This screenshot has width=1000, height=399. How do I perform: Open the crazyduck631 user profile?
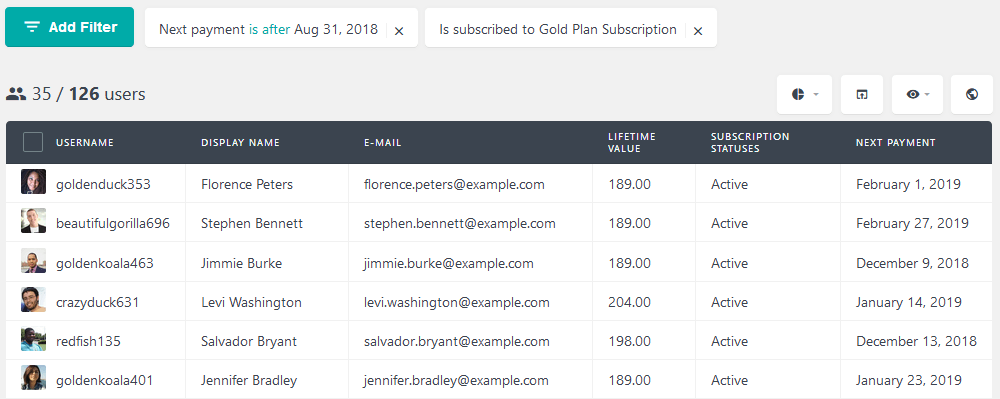click(98, 302)
